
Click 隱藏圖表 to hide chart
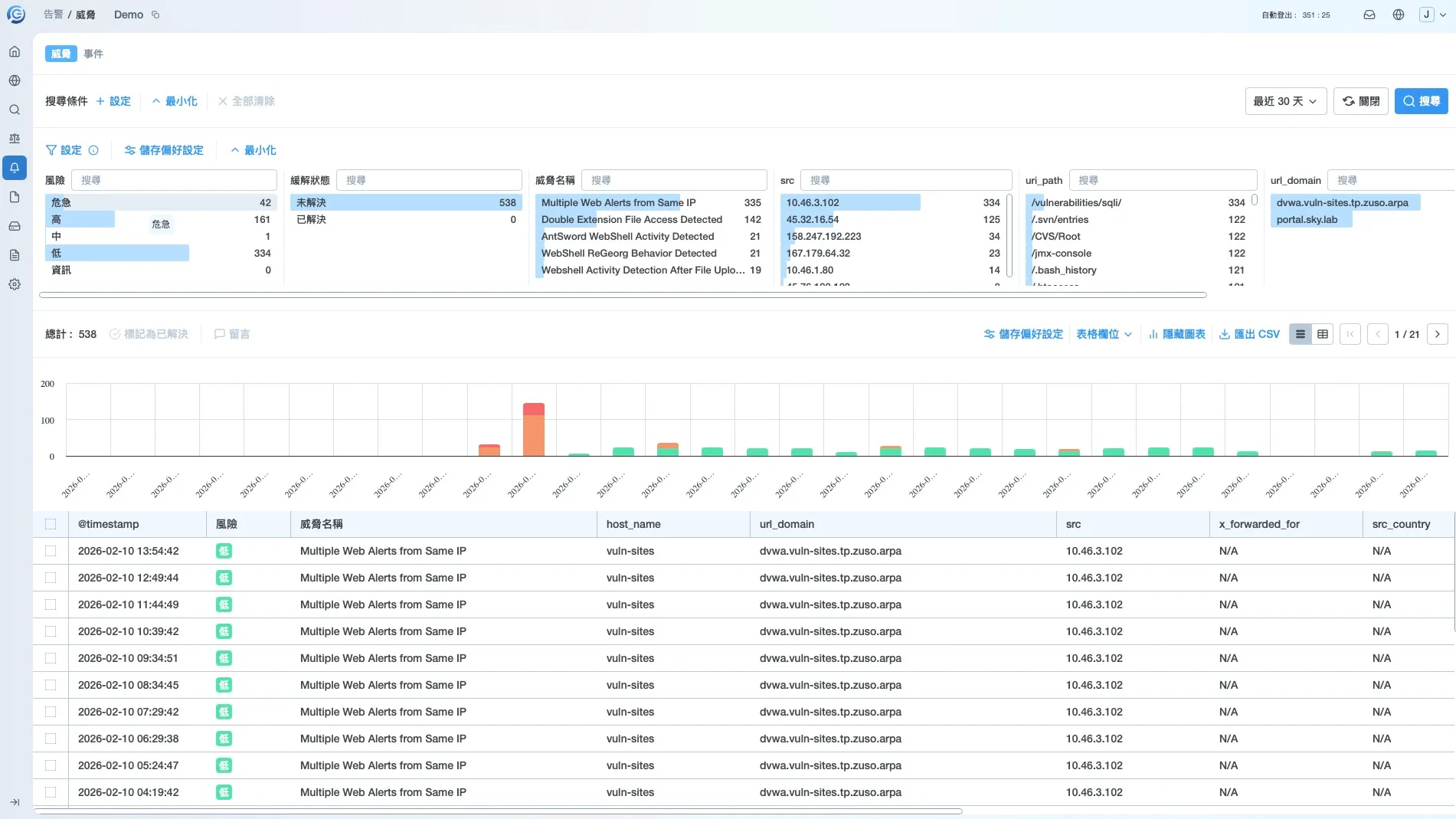1177,334
